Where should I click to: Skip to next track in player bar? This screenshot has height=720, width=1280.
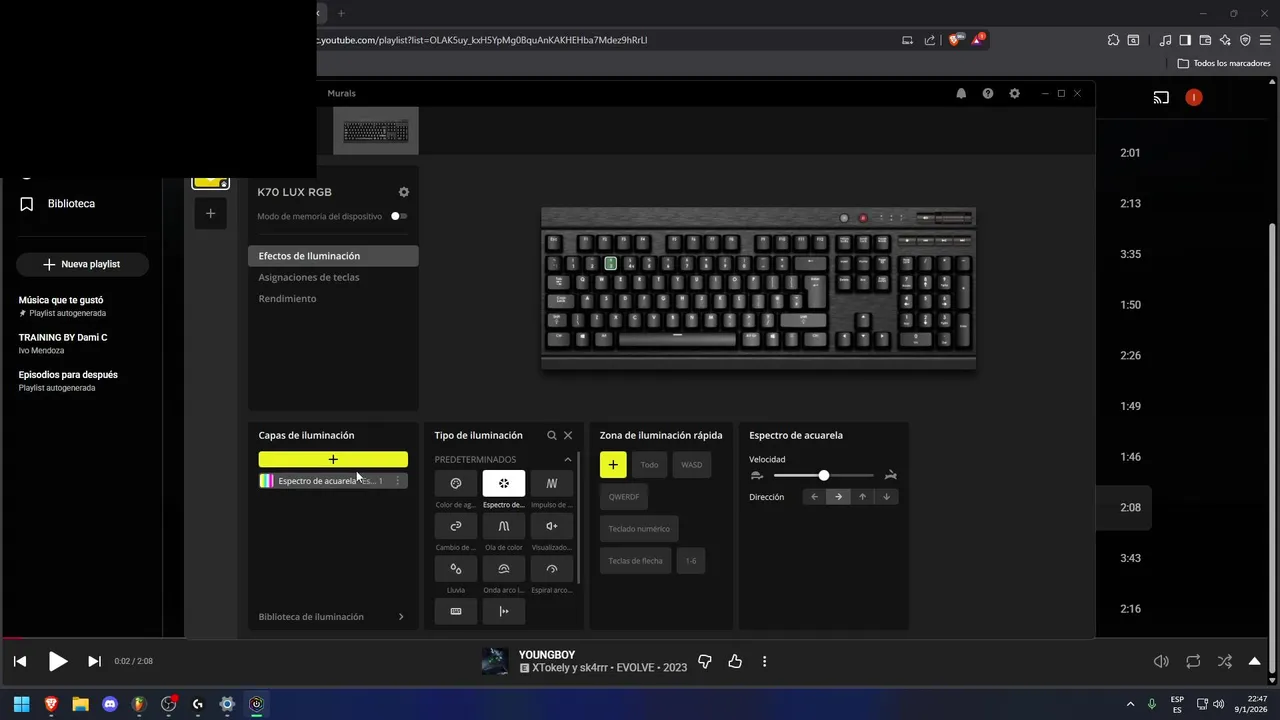tap(94, 661)
